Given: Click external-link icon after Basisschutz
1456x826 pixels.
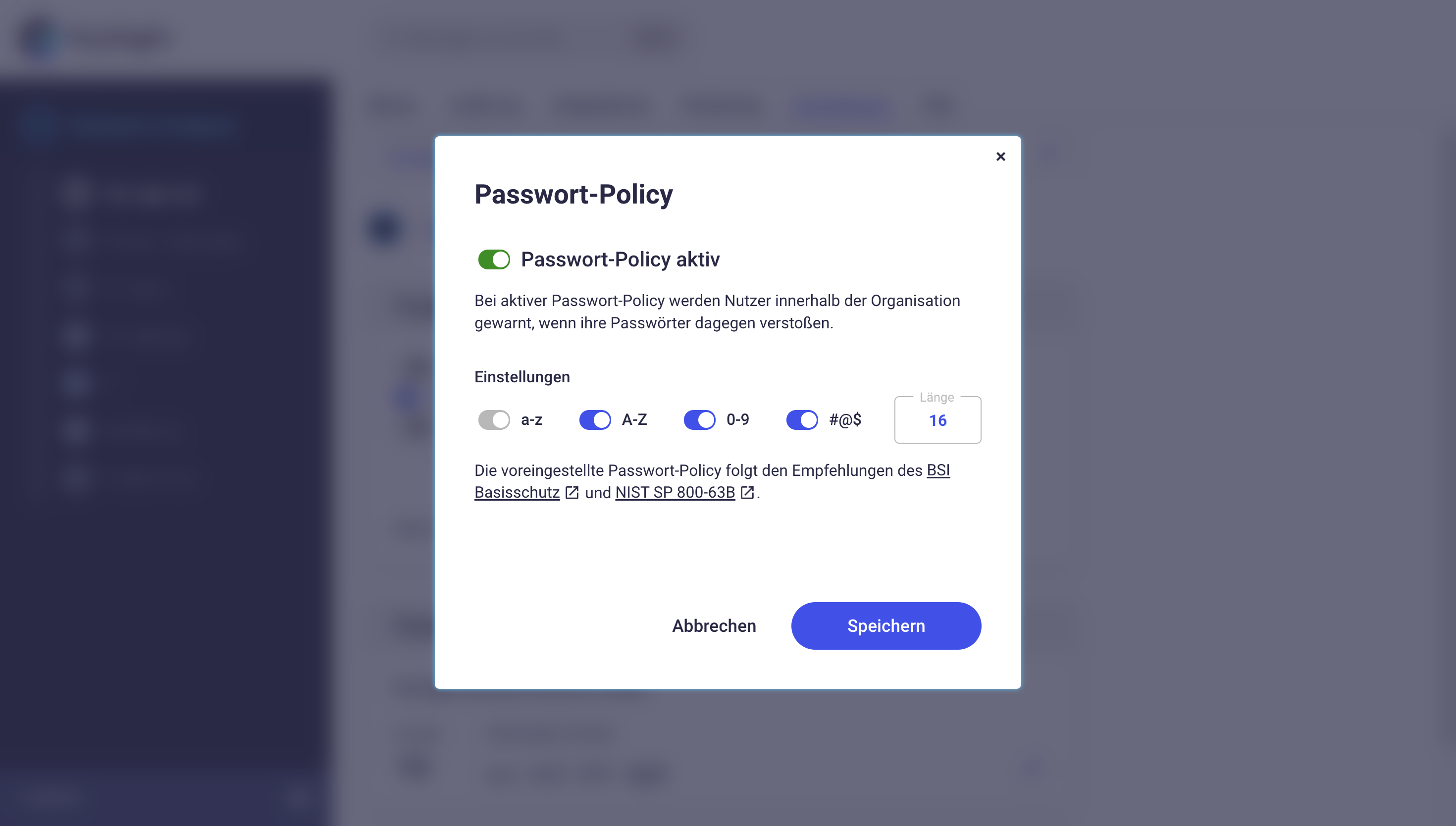Looking at the screenshot, I should click(x=572, y=492).
